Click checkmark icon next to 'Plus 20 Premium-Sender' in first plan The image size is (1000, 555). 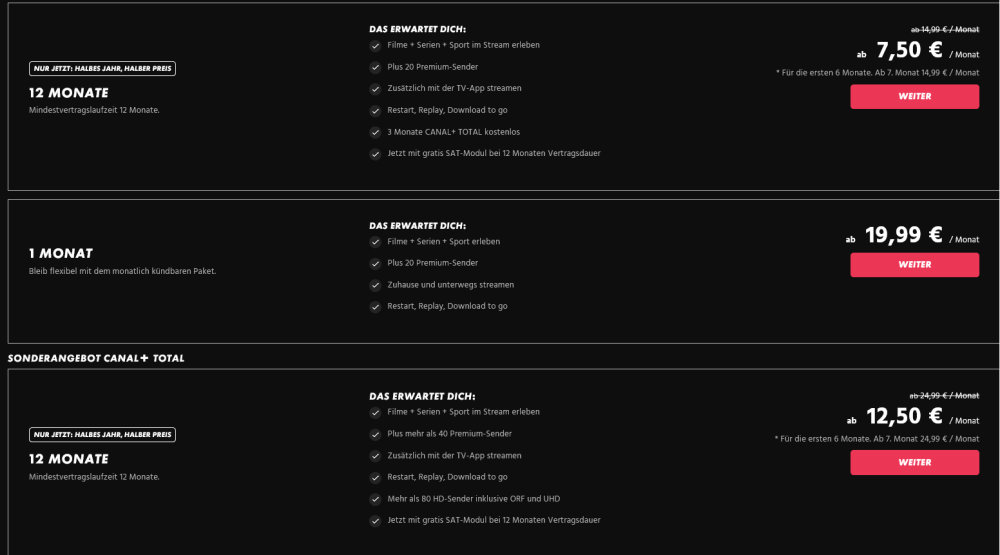click(375, 67)
